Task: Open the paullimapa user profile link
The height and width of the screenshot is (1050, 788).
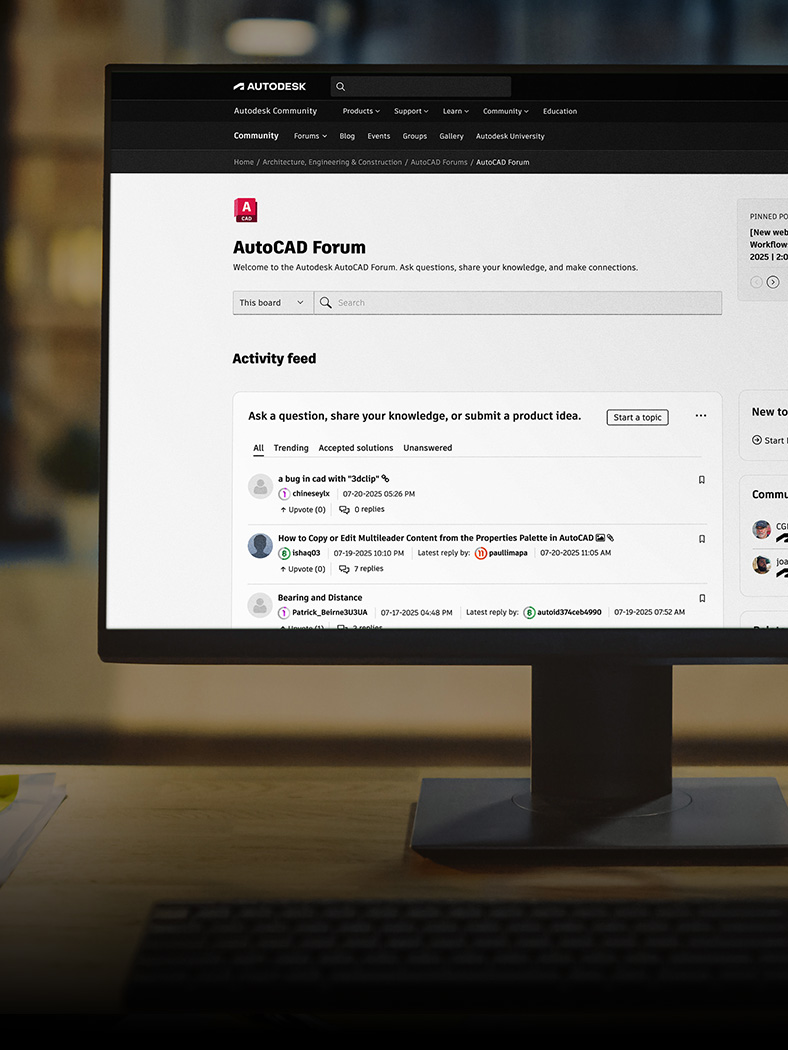Action: pyautogui.click(x=507, y=553)
